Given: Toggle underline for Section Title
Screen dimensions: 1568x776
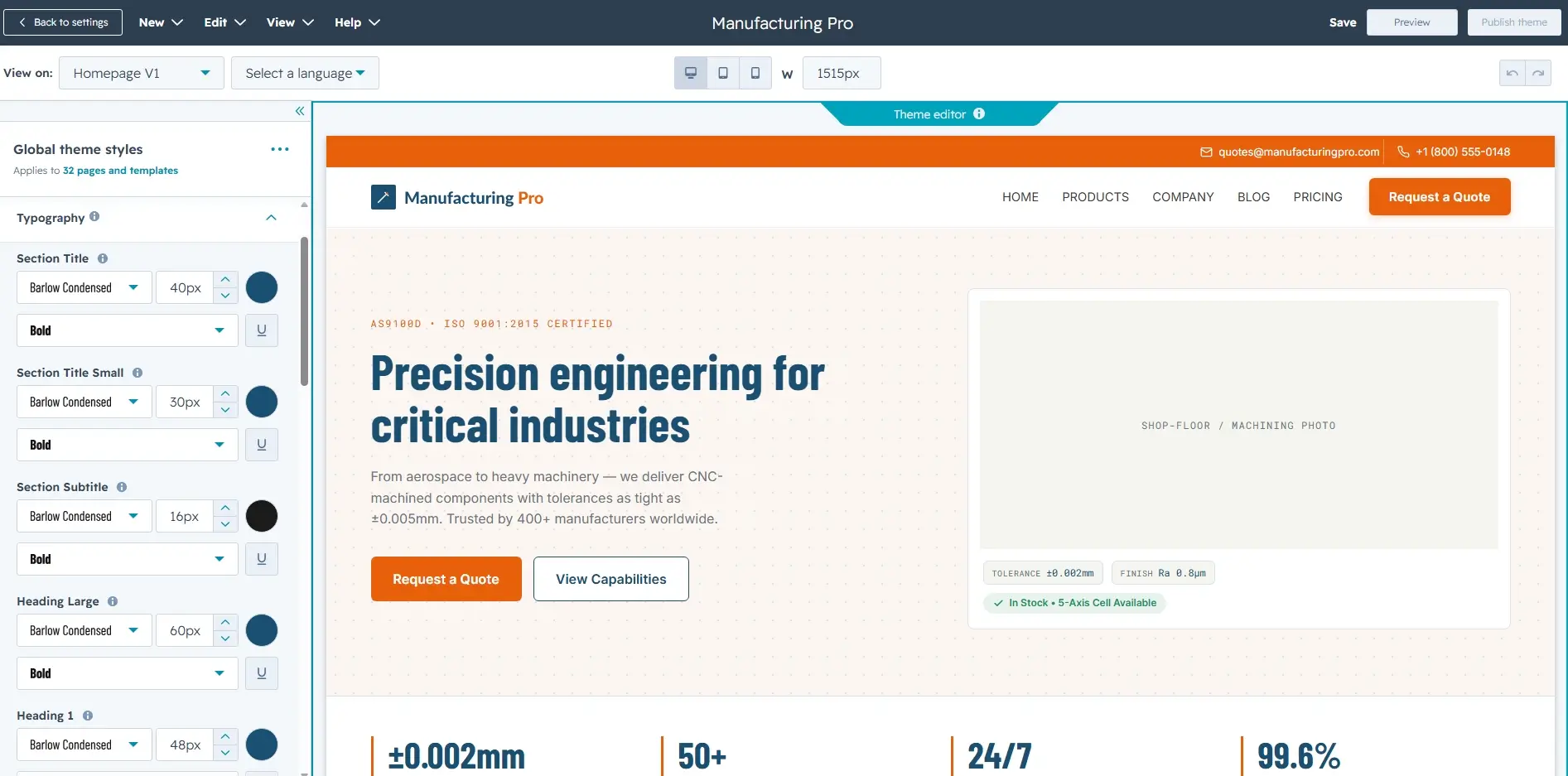Looking at the screenshot, I should click(262, 330).
